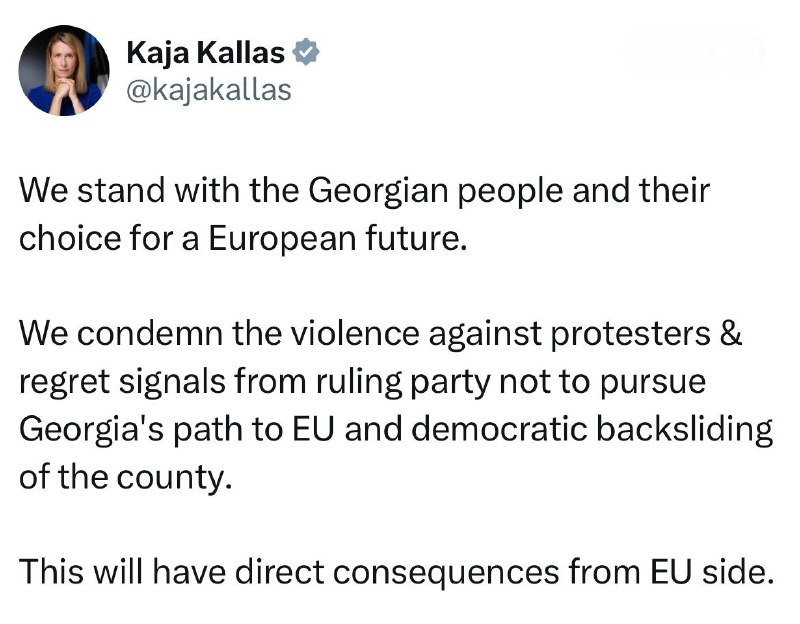Image resolution: width=800 pixels, height=624 pixels.
Task: Click the word 'backsliding'
Action: [684, 430]
